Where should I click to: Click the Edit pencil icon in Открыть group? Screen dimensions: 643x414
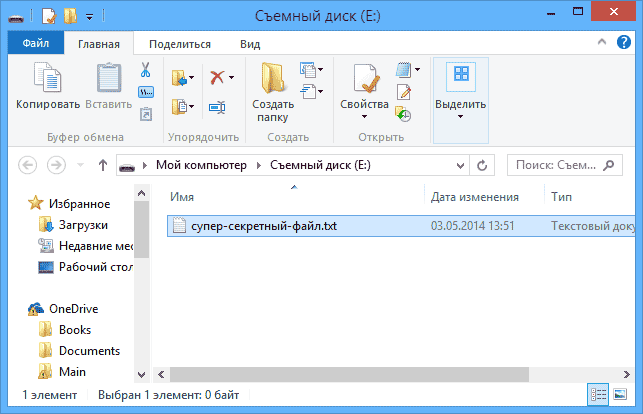(404, 92)
